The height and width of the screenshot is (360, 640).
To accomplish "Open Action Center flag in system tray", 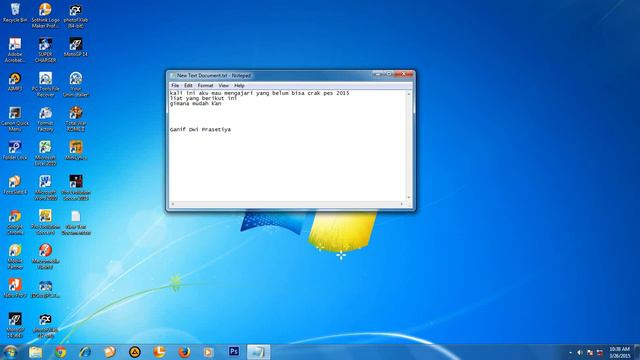I will 590,352.
